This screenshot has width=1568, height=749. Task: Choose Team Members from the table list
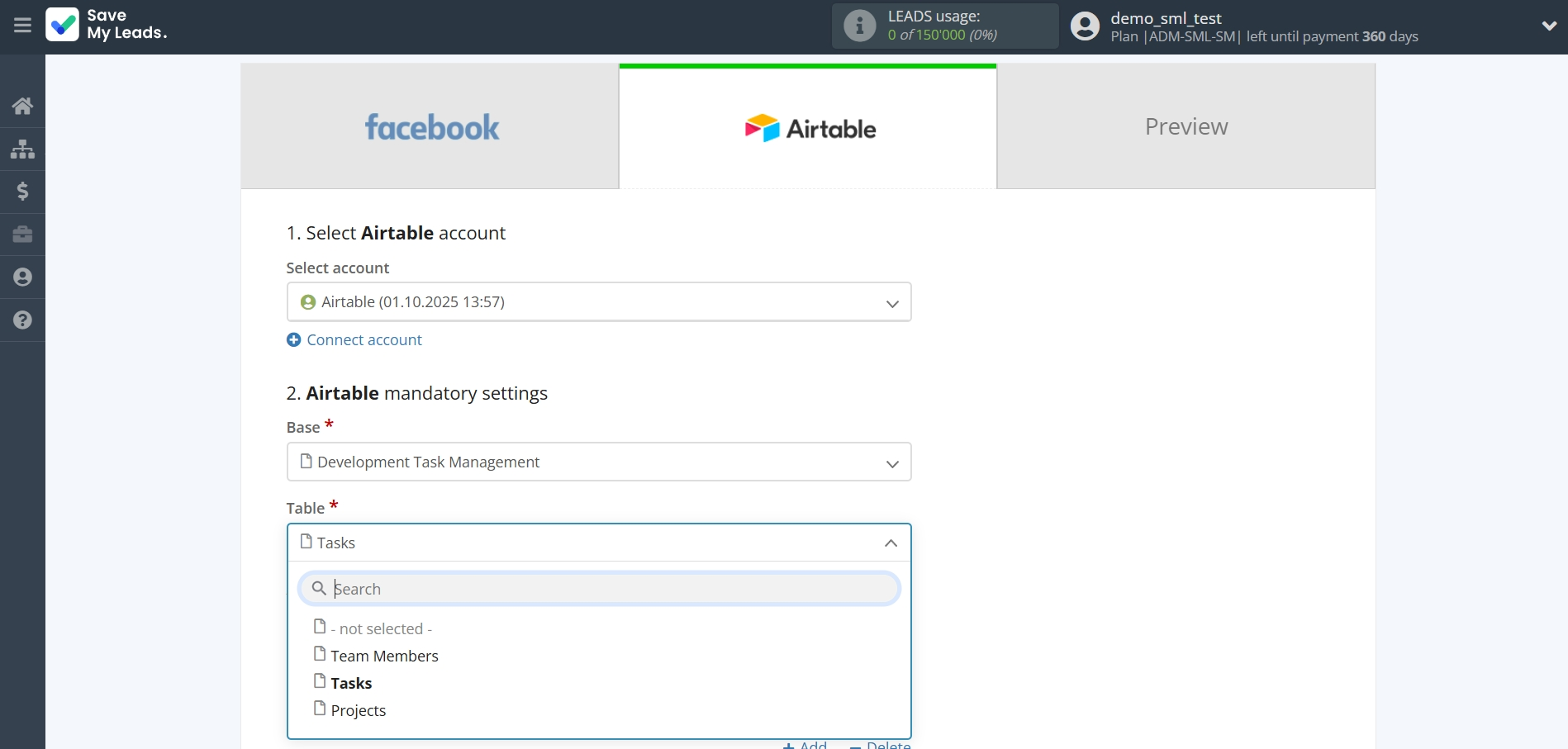tap(384, 656)
